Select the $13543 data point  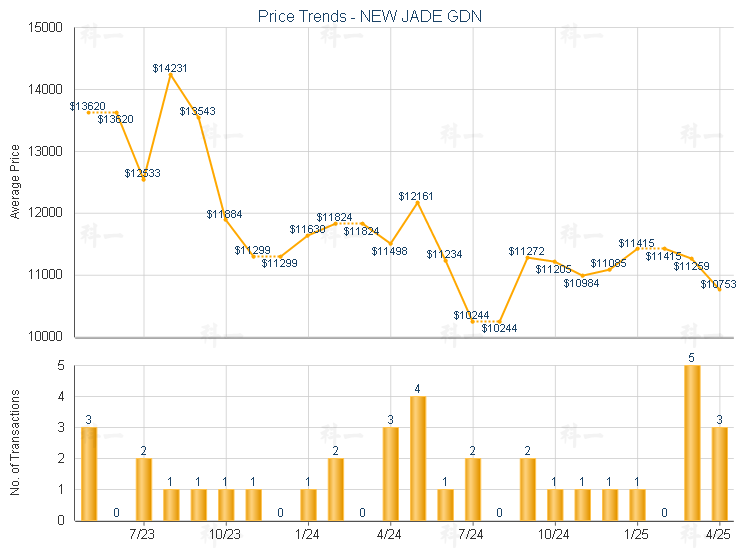pos(198,117)
